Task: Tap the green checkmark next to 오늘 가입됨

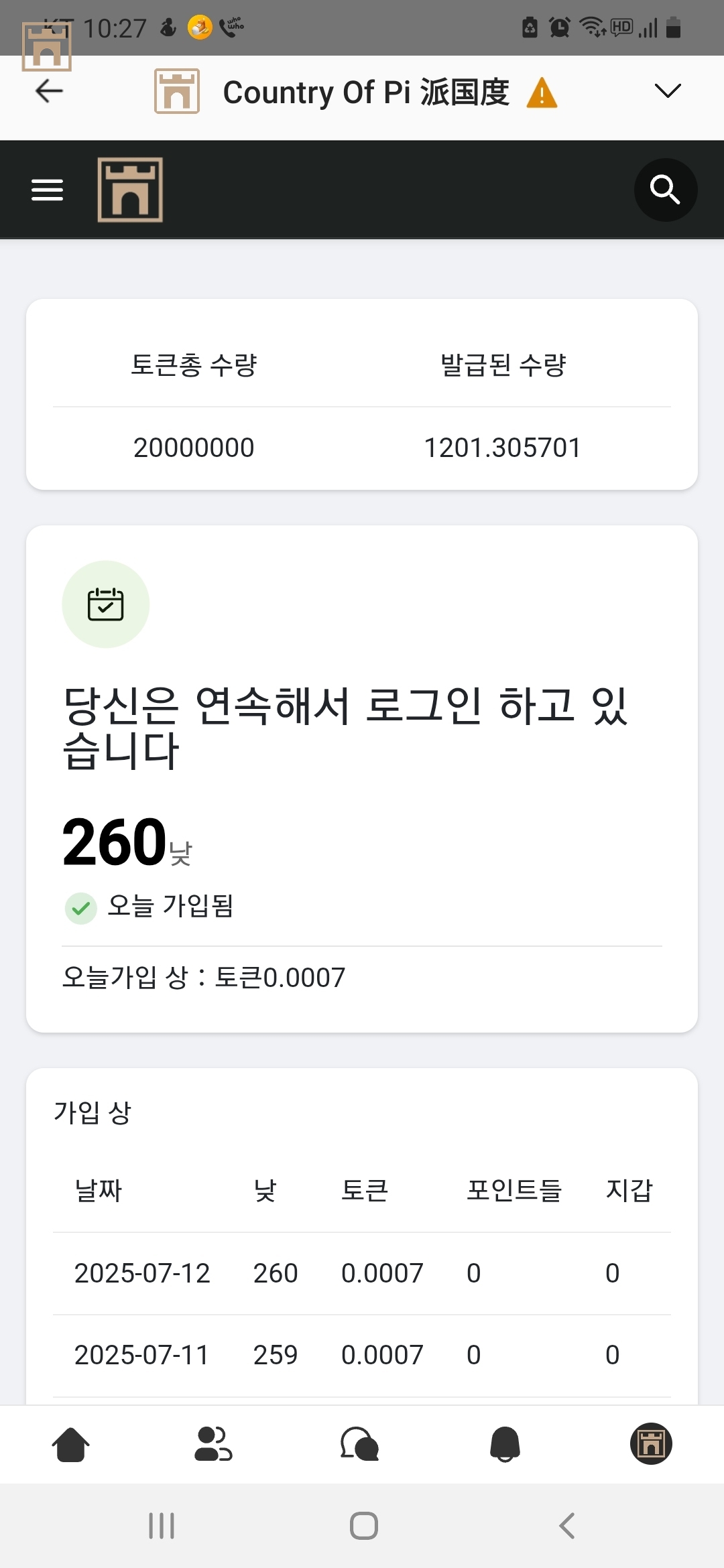Action: point(81,909)
